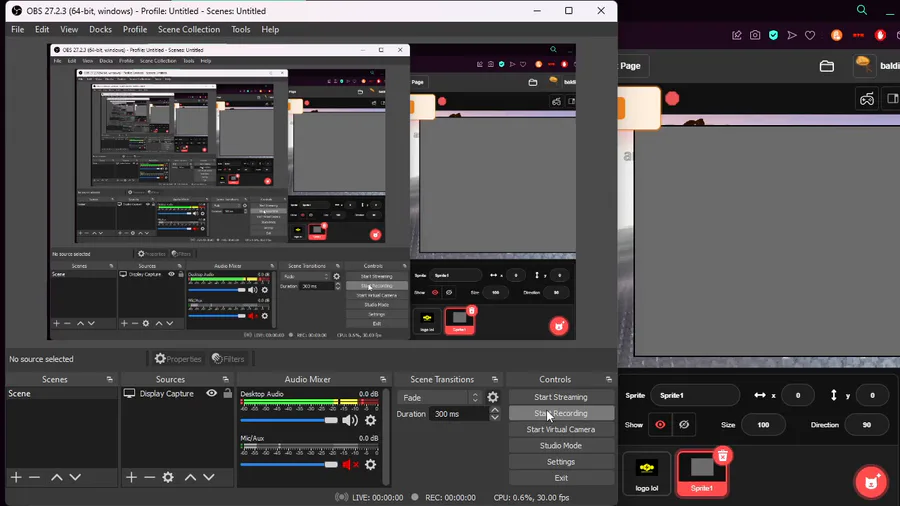Toggle Display Capture lock
Image resolution: width=900 pixels, height=506 pixels.
pos(228,394)
